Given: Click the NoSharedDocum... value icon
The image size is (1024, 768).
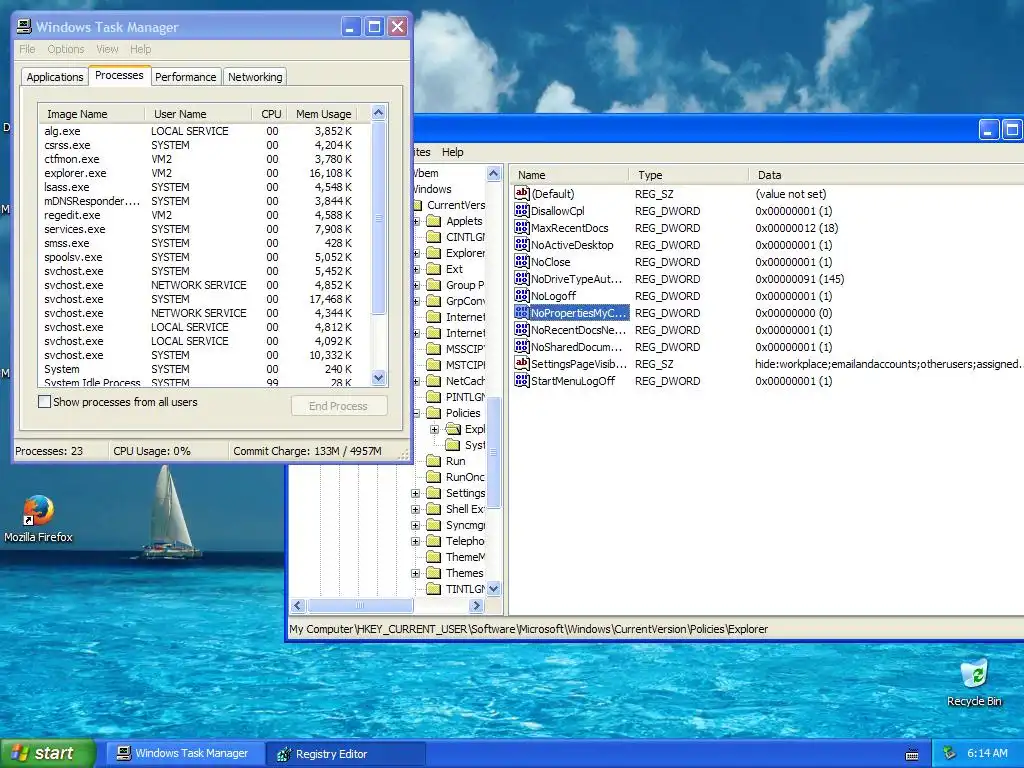Looking at the screenshot, I should [x=521, y=346].
